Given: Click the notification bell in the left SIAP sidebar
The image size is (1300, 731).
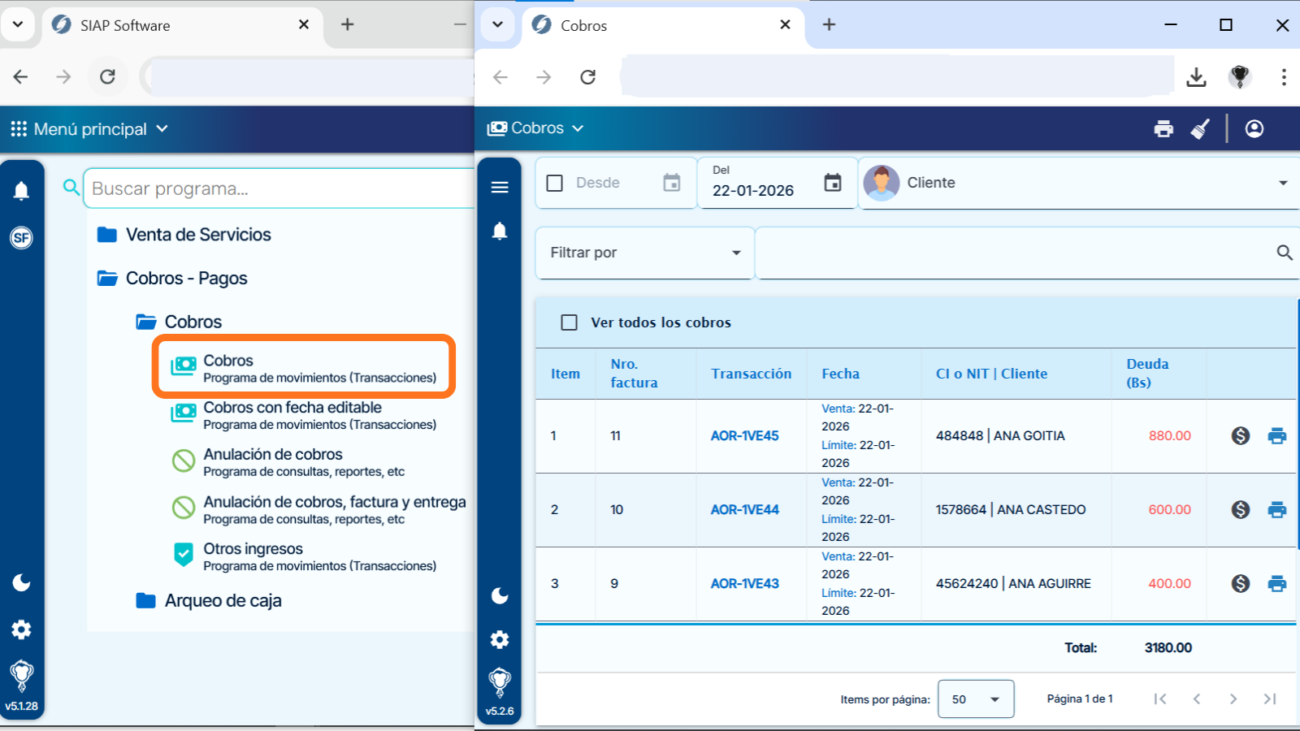Looking at the screenshot, I should coord(21,191).
